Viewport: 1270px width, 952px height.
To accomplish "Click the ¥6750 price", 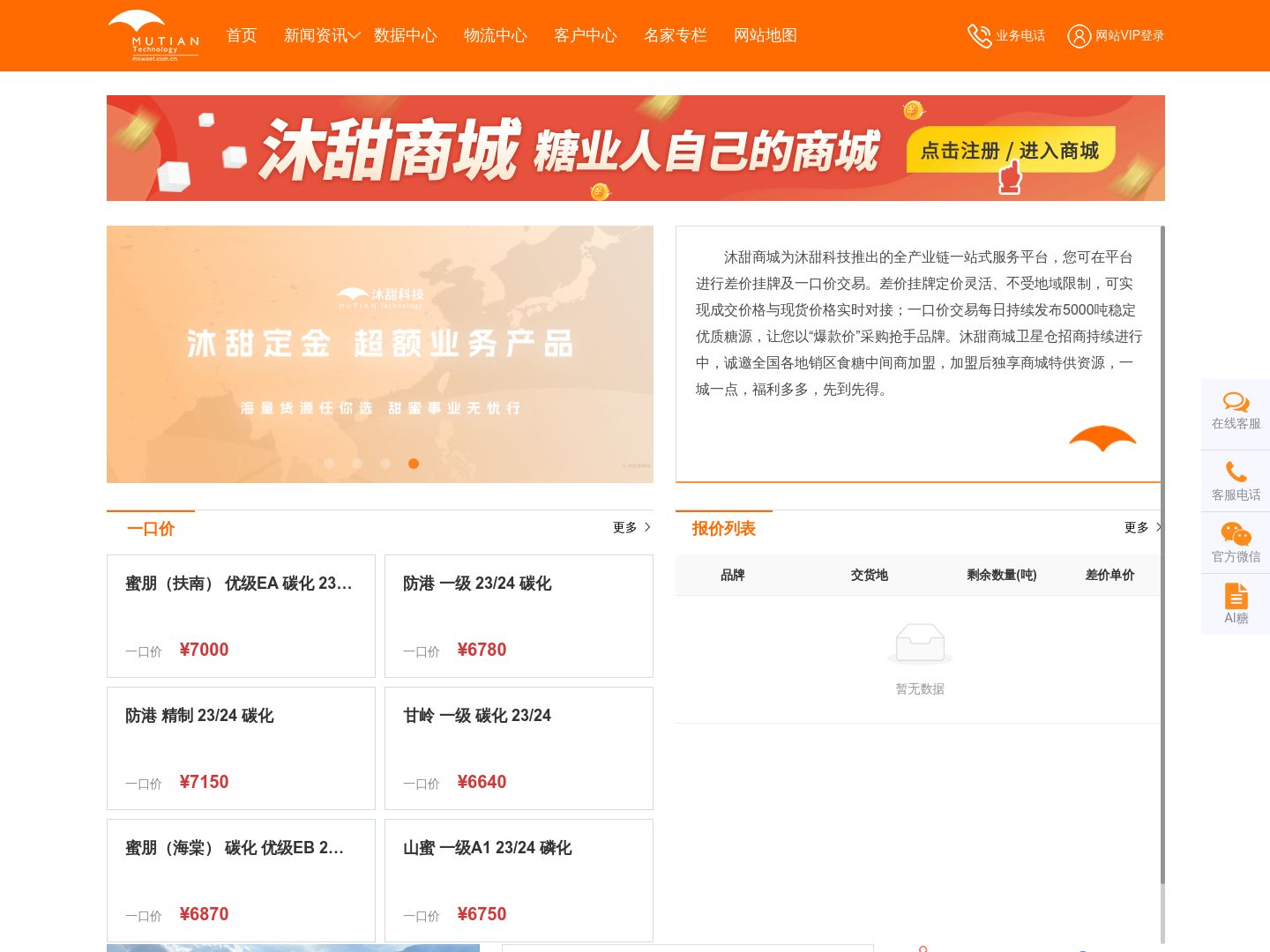I will click(x=482, y=914).
